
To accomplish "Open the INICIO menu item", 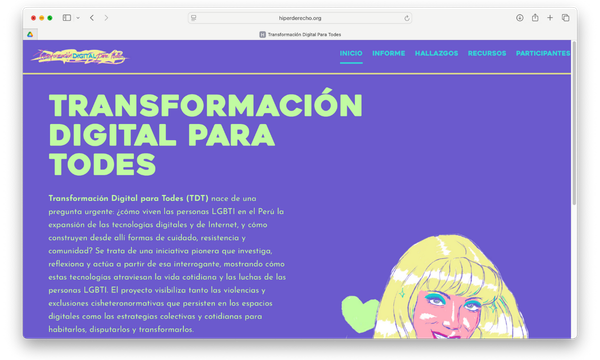I will 351,53.
